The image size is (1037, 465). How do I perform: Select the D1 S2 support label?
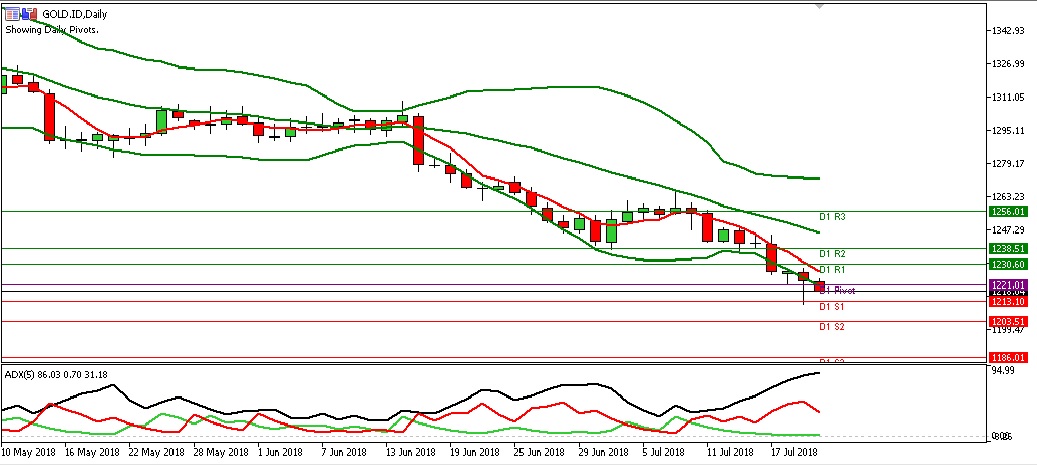coord(833,327)
